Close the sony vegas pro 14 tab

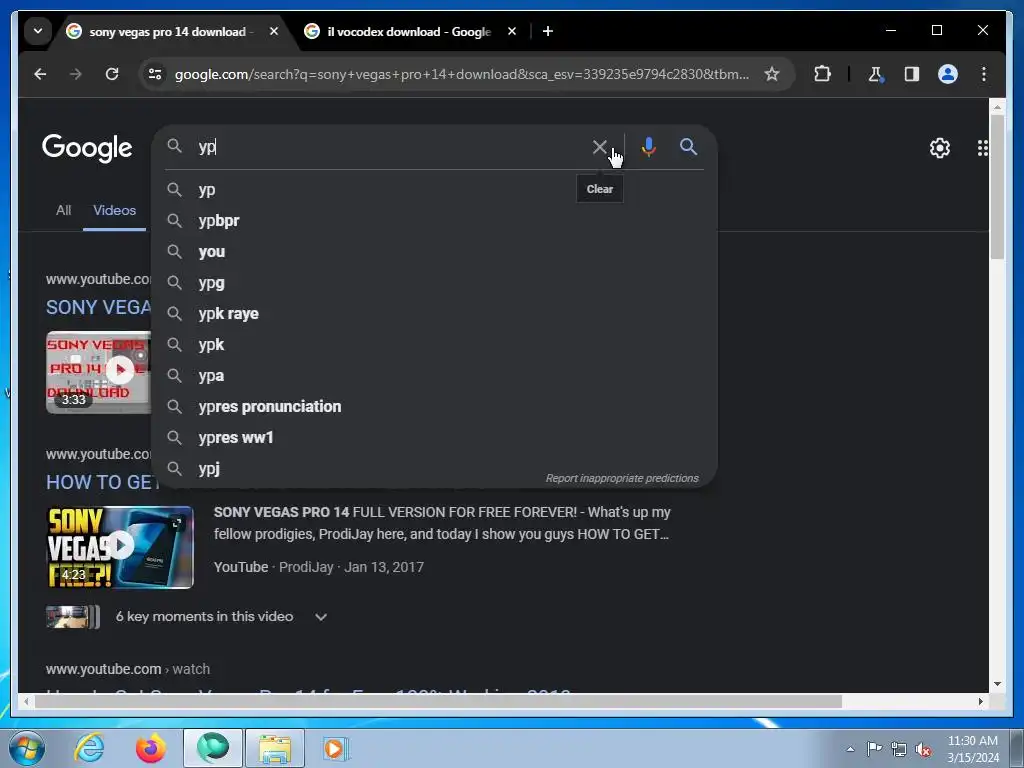tap(274, 31)
